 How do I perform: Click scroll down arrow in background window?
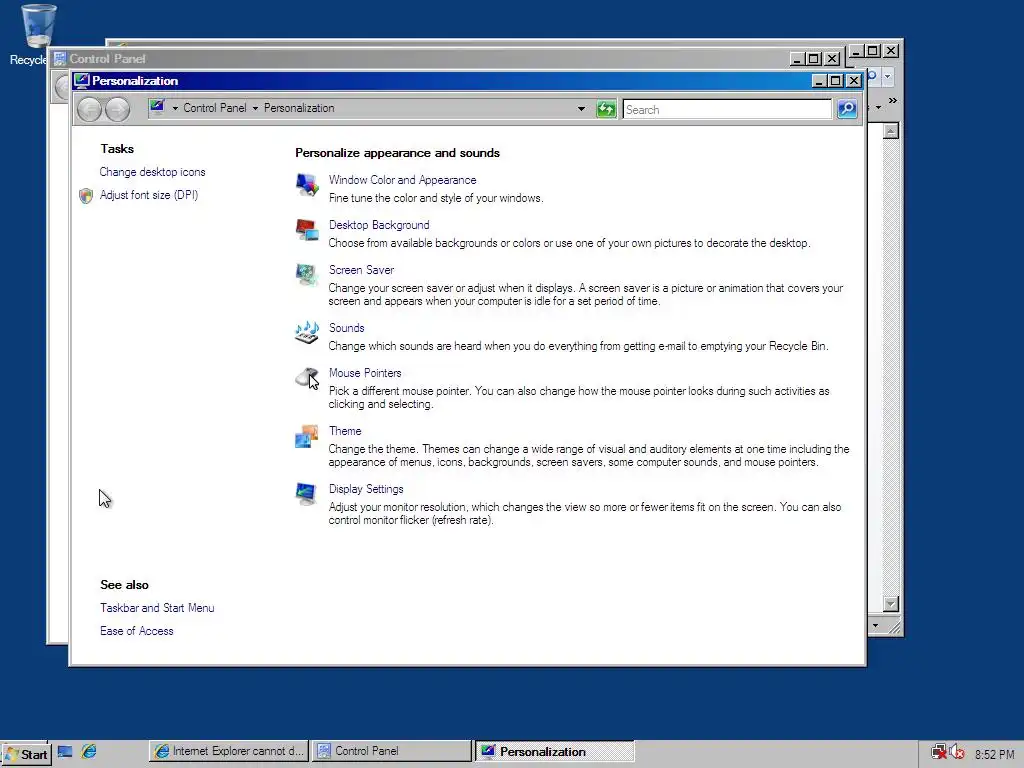pyautogui.click(x=891, y=603)
